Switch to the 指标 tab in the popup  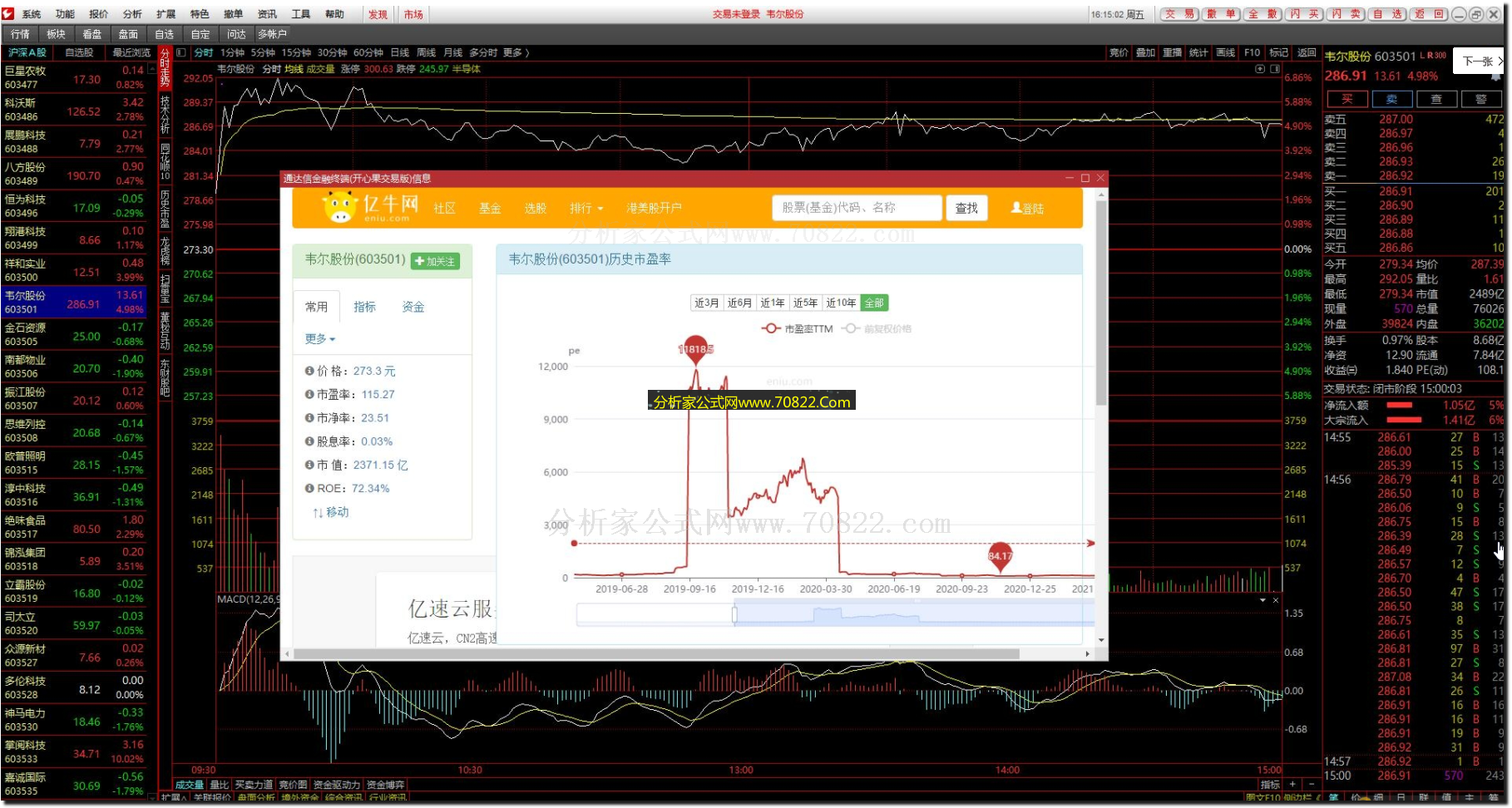364,308
